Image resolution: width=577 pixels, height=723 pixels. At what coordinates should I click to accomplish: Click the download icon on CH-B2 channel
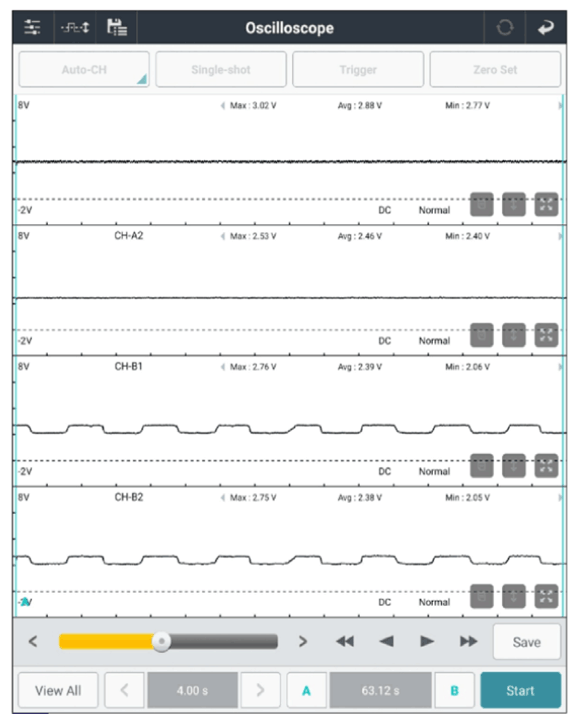pyautogui.click(x=514, y=596)
